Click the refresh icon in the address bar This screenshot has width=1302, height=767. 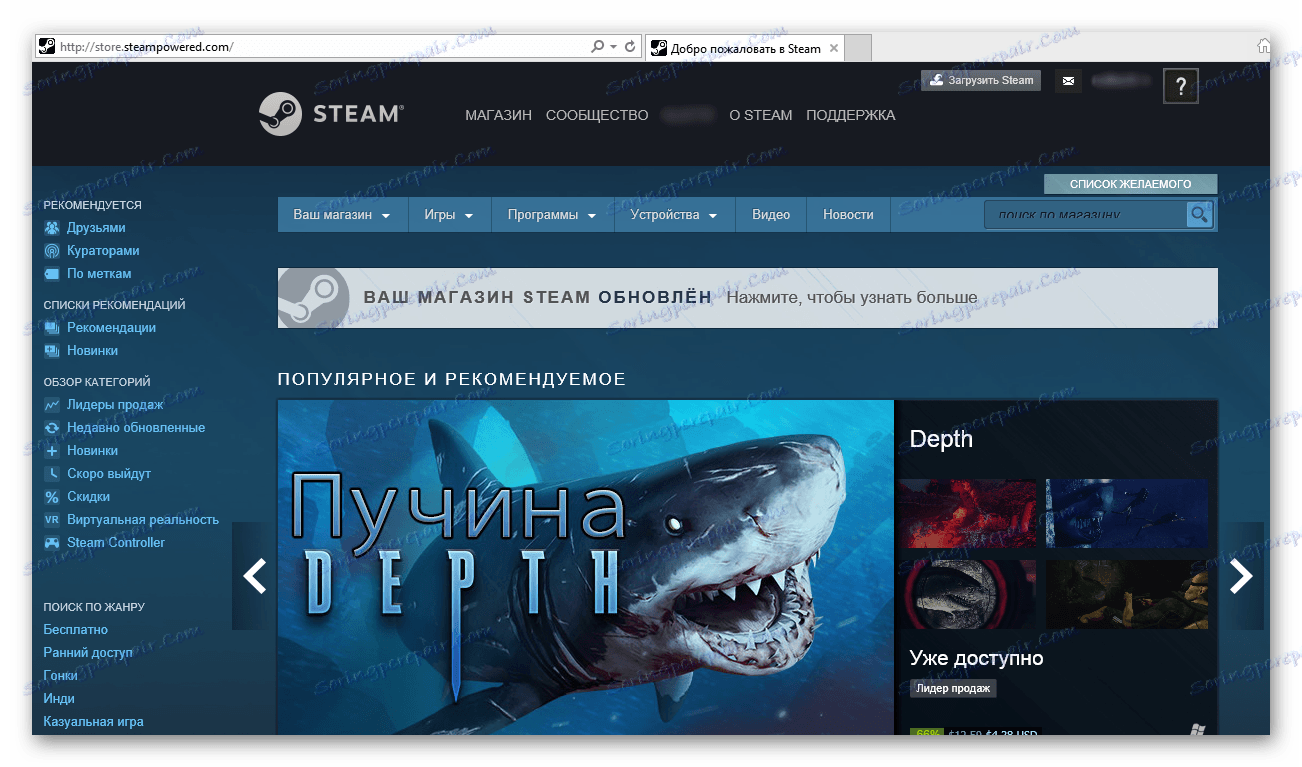pyautogui.click(x=630, y=46)
